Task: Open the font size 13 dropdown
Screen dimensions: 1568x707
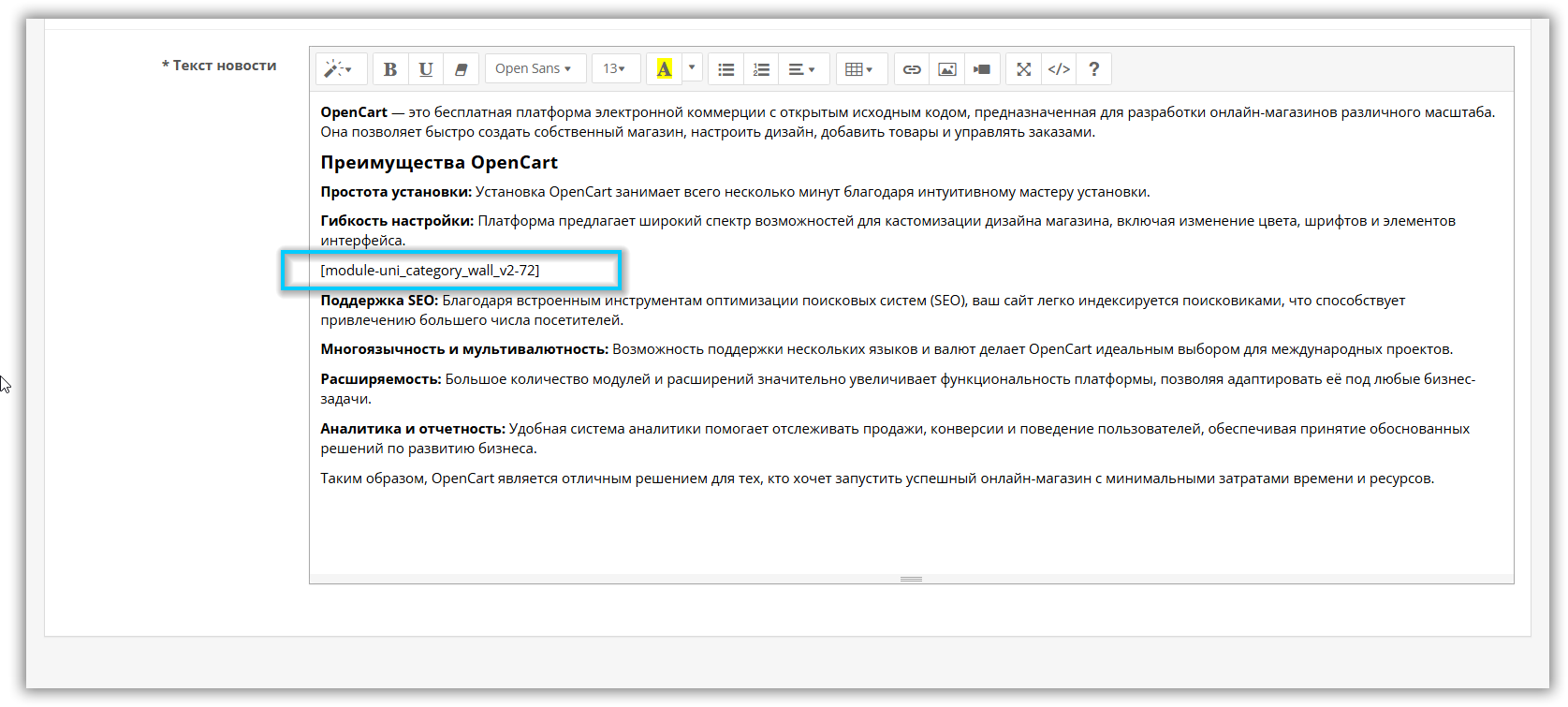Action: click(616, 69)
